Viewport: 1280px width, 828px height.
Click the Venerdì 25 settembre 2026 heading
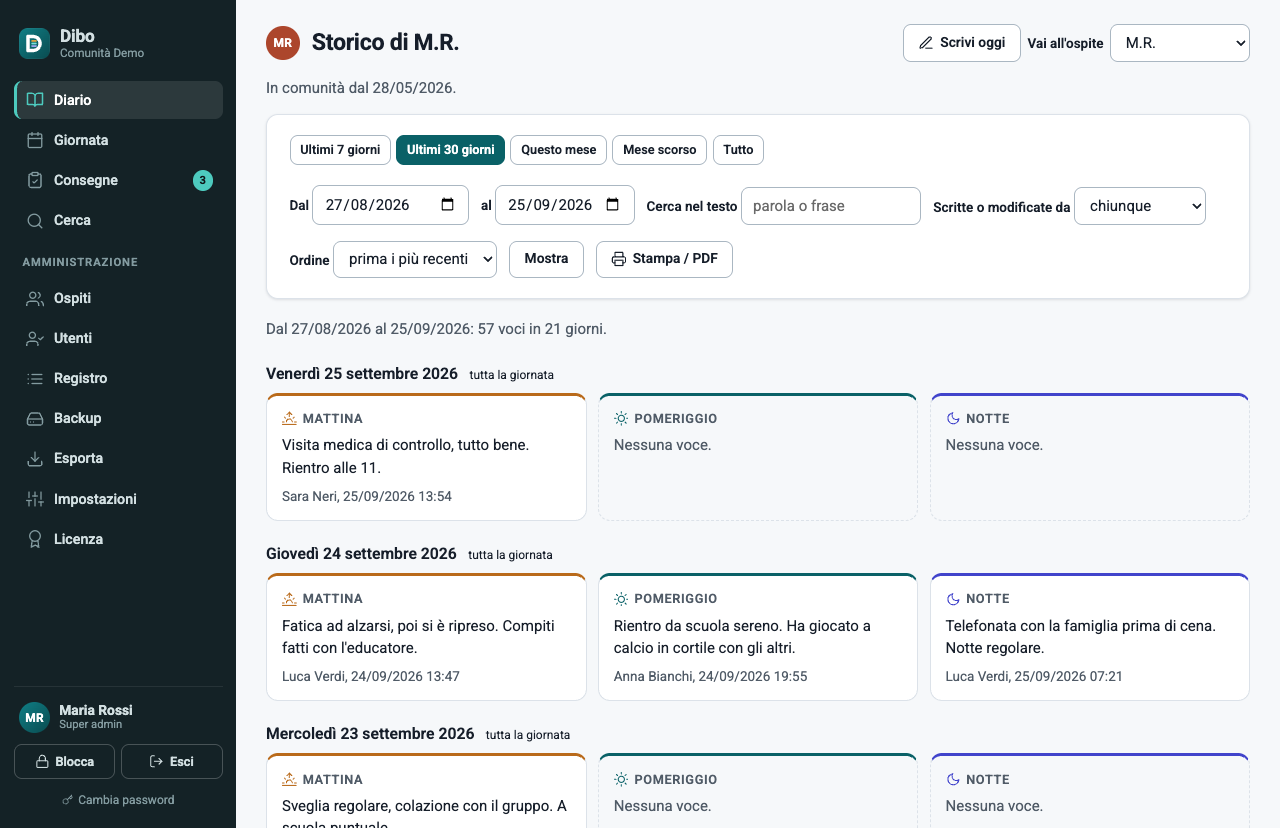(362, 374)
